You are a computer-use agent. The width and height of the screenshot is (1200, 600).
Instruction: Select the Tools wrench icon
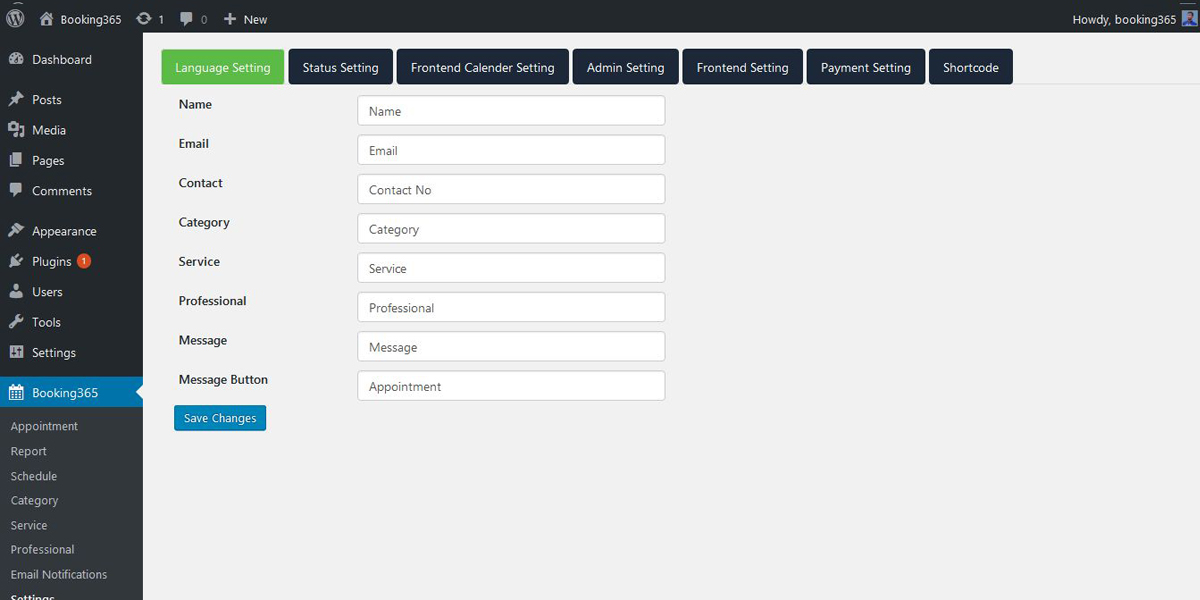pyautogui.click(x=16, y=321)
